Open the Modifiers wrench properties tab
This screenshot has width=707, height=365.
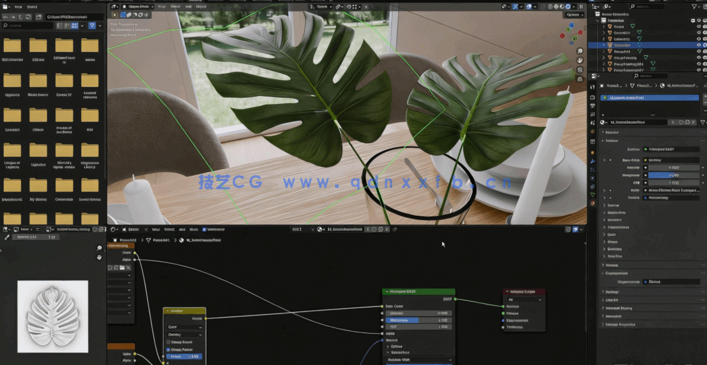point(592,161)
